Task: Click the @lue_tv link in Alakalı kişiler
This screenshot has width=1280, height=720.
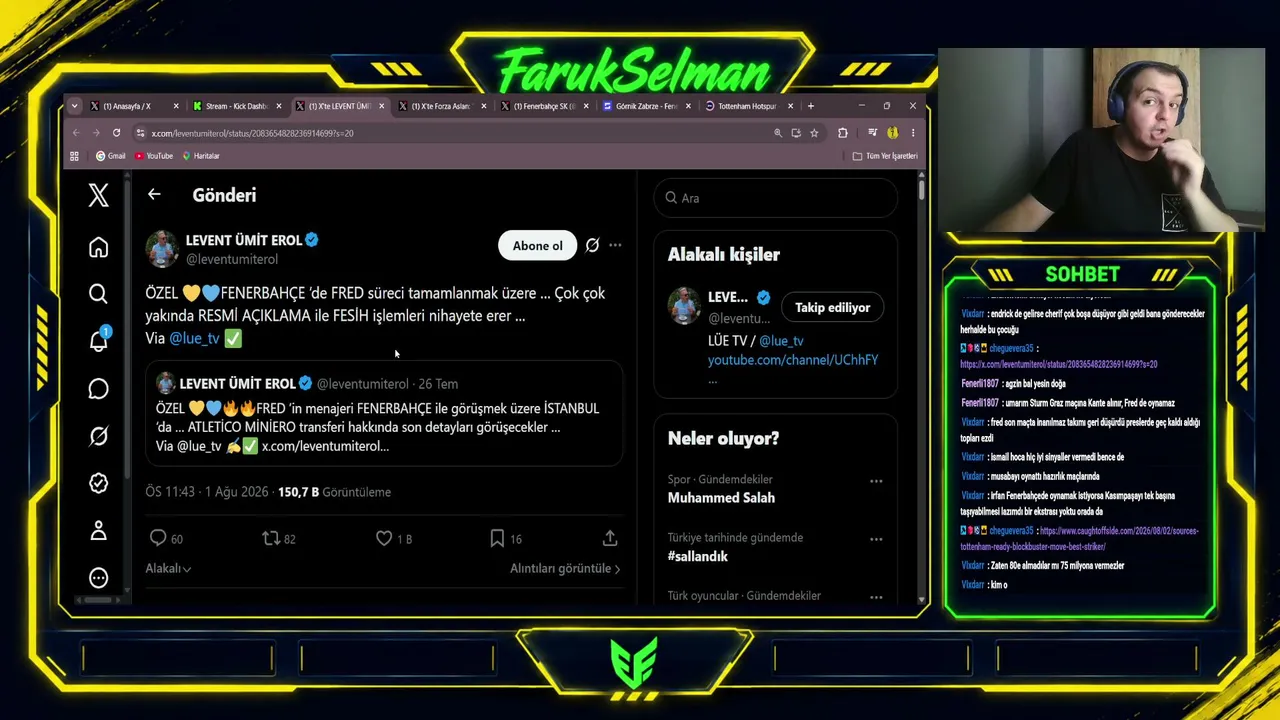Action: 781,341
